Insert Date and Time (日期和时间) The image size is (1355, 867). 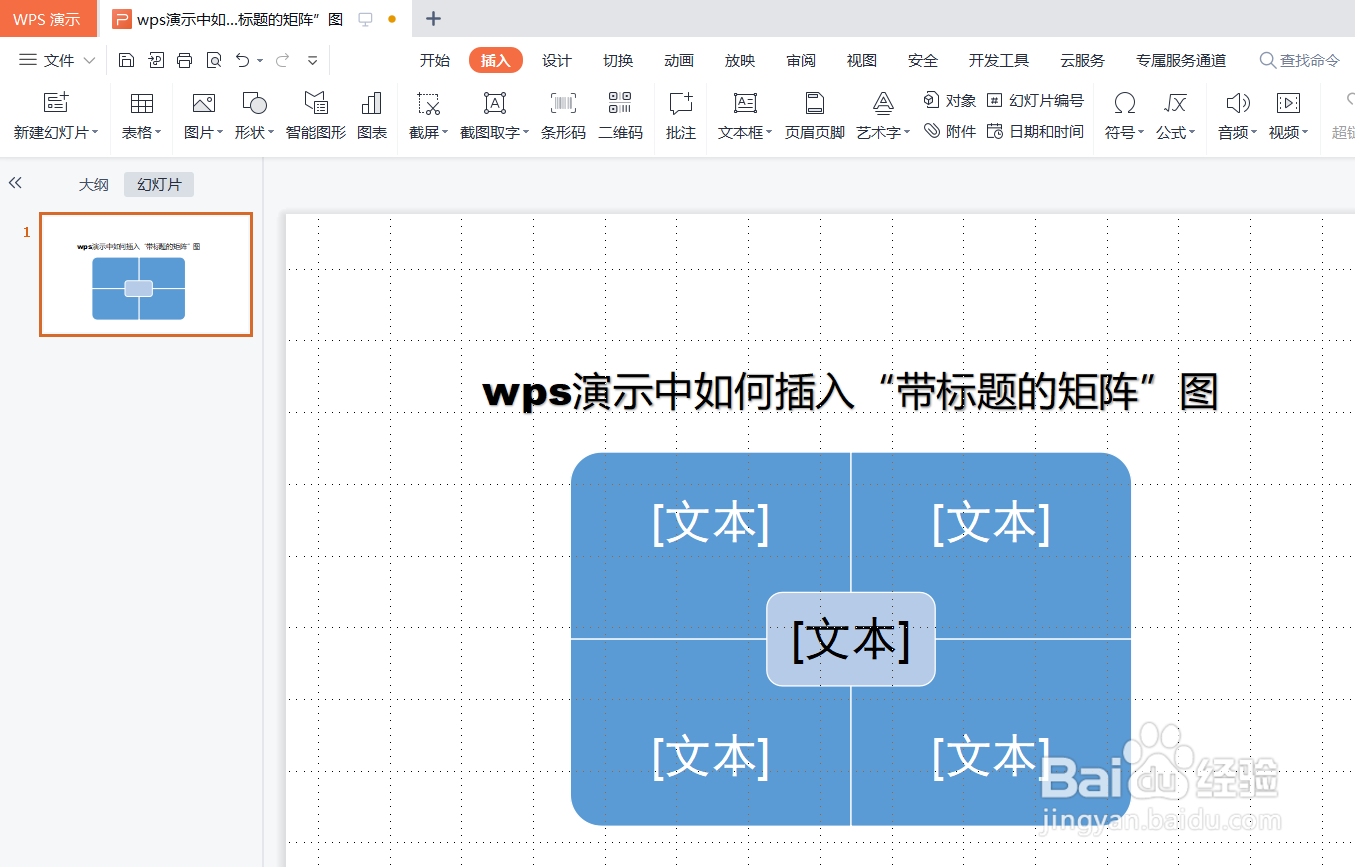click(1035, 131)
